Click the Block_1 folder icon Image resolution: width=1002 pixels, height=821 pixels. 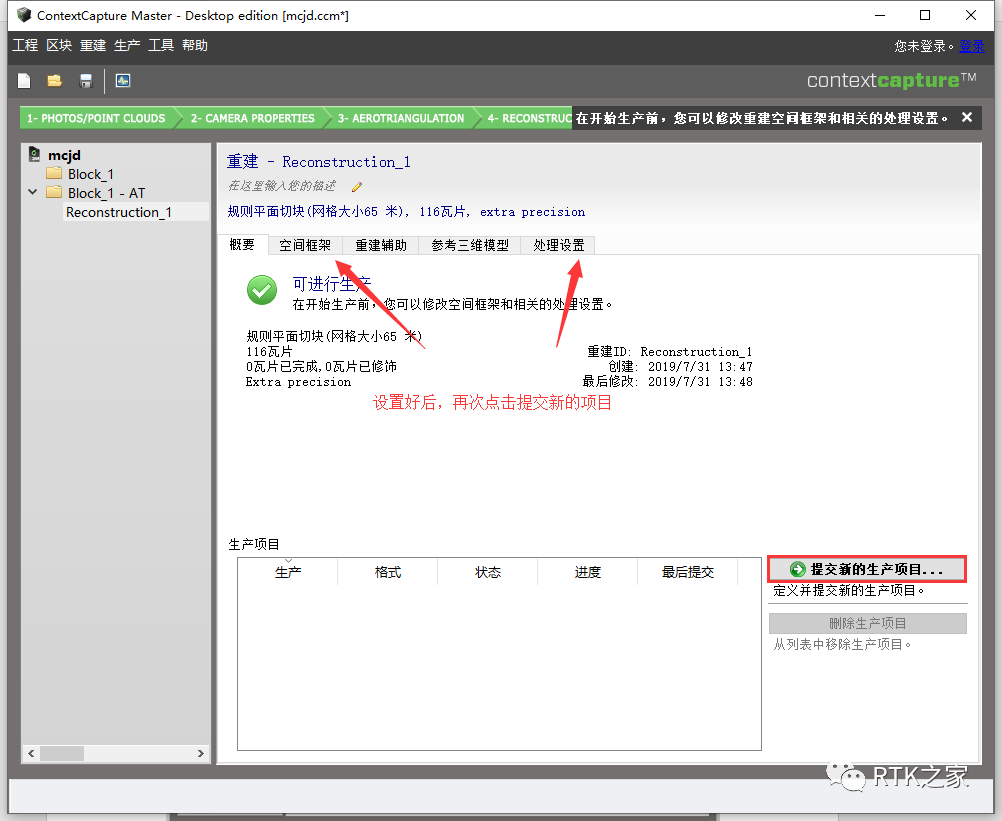pyautogui.click(x=54, y=174)
